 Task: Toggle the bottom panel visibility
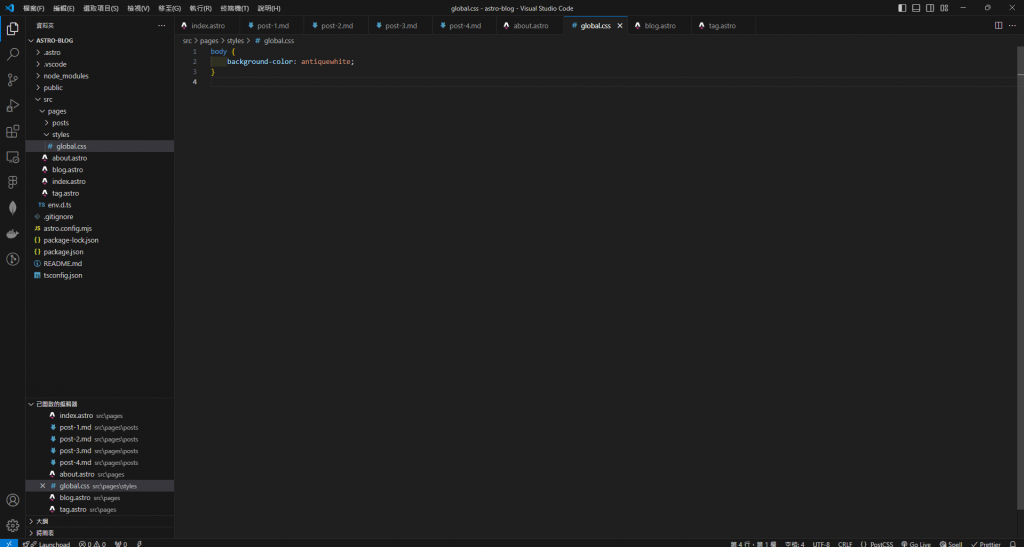pos(916,8)
